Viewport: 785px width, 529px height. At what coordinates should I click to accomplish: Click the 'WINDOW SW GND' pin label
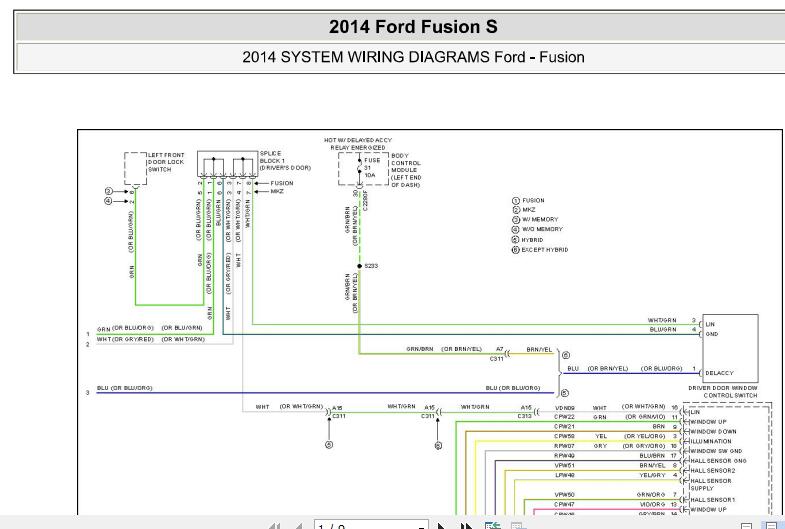point(716,451)
